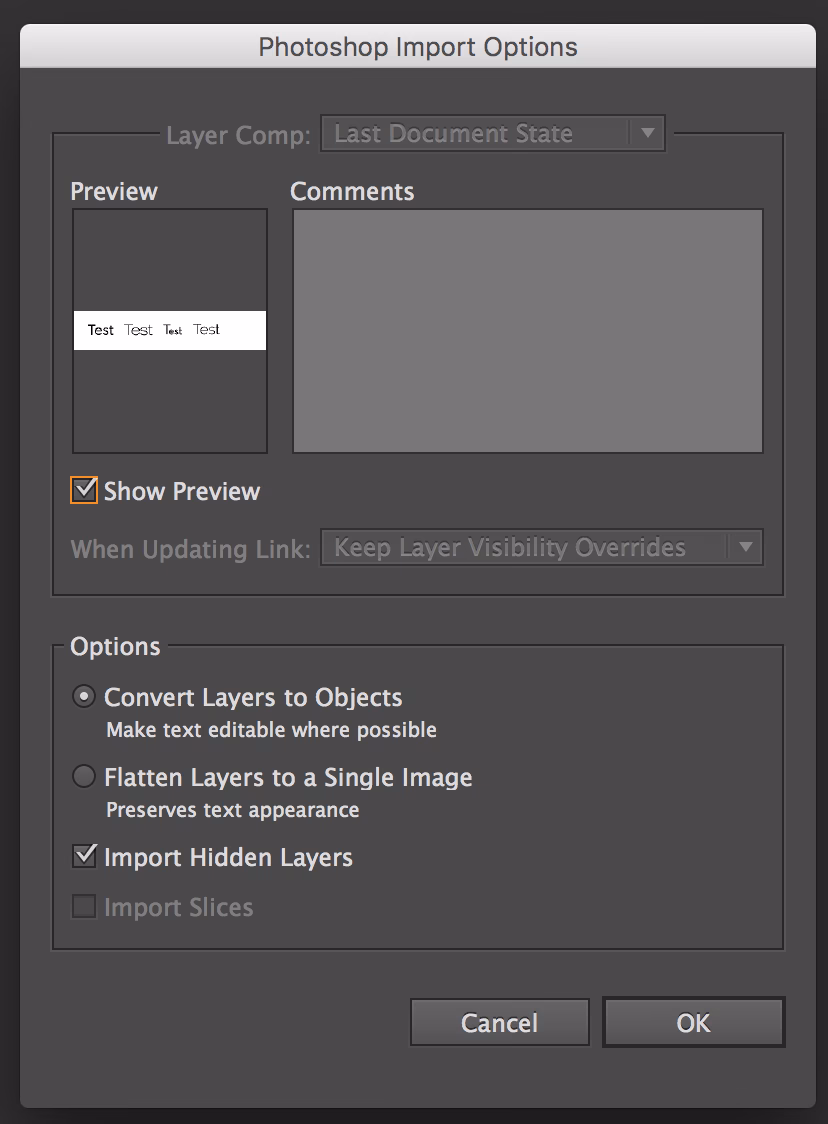Click the Cancel button
The height and width of the screenshot is (1124, 828).
(x=499, y=1022)
